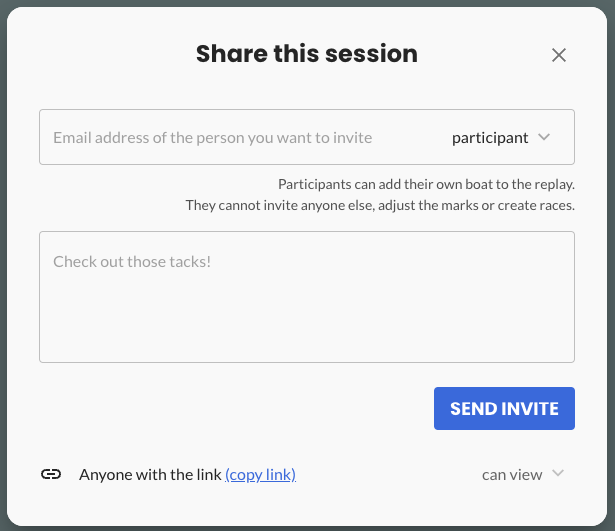Click the dimmed backdrop outside the dialog
Viewport: 615px width, 531px height.
[x=3, y=300]
